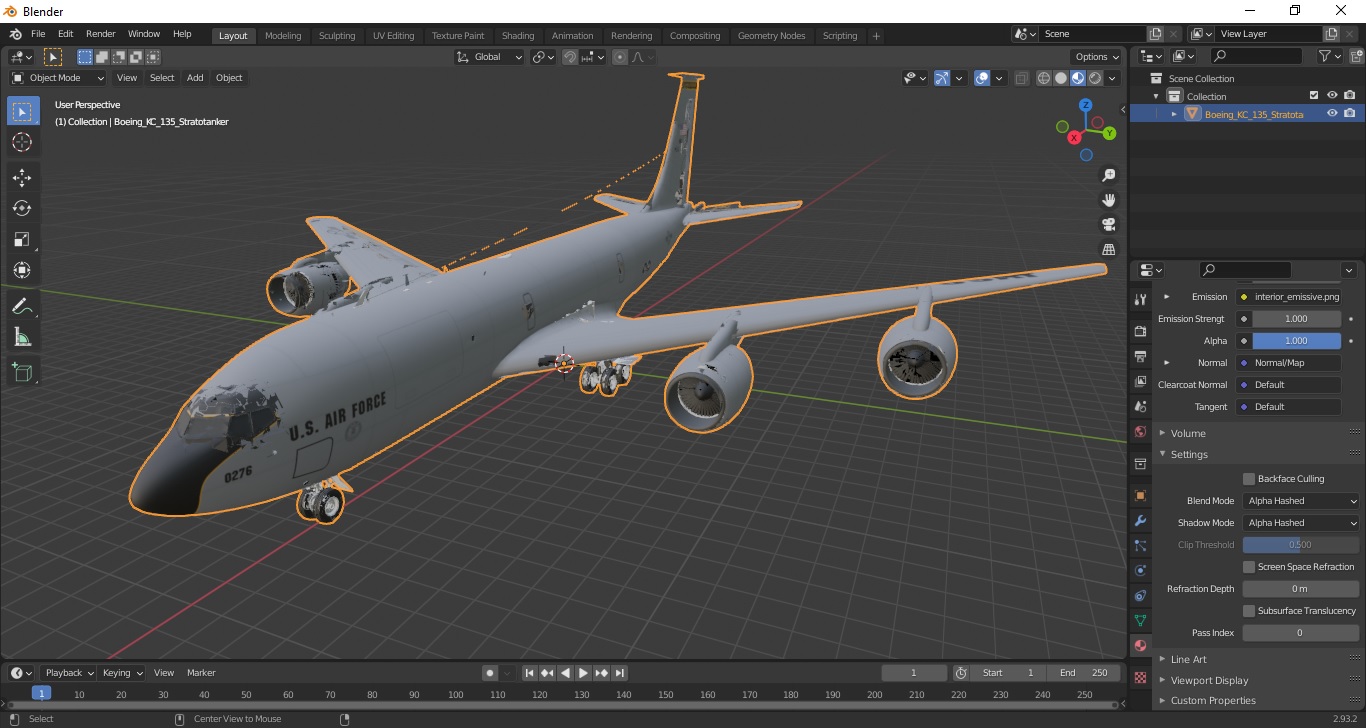Disable Collection in renders camera icon
The image size is (1366, 728).
coord(1350,96)
